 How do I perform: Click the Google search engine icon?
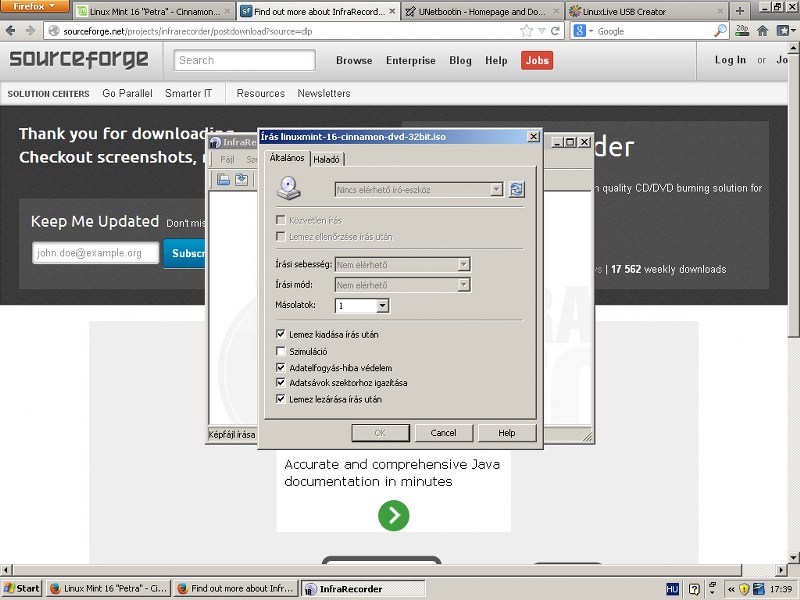580,31
